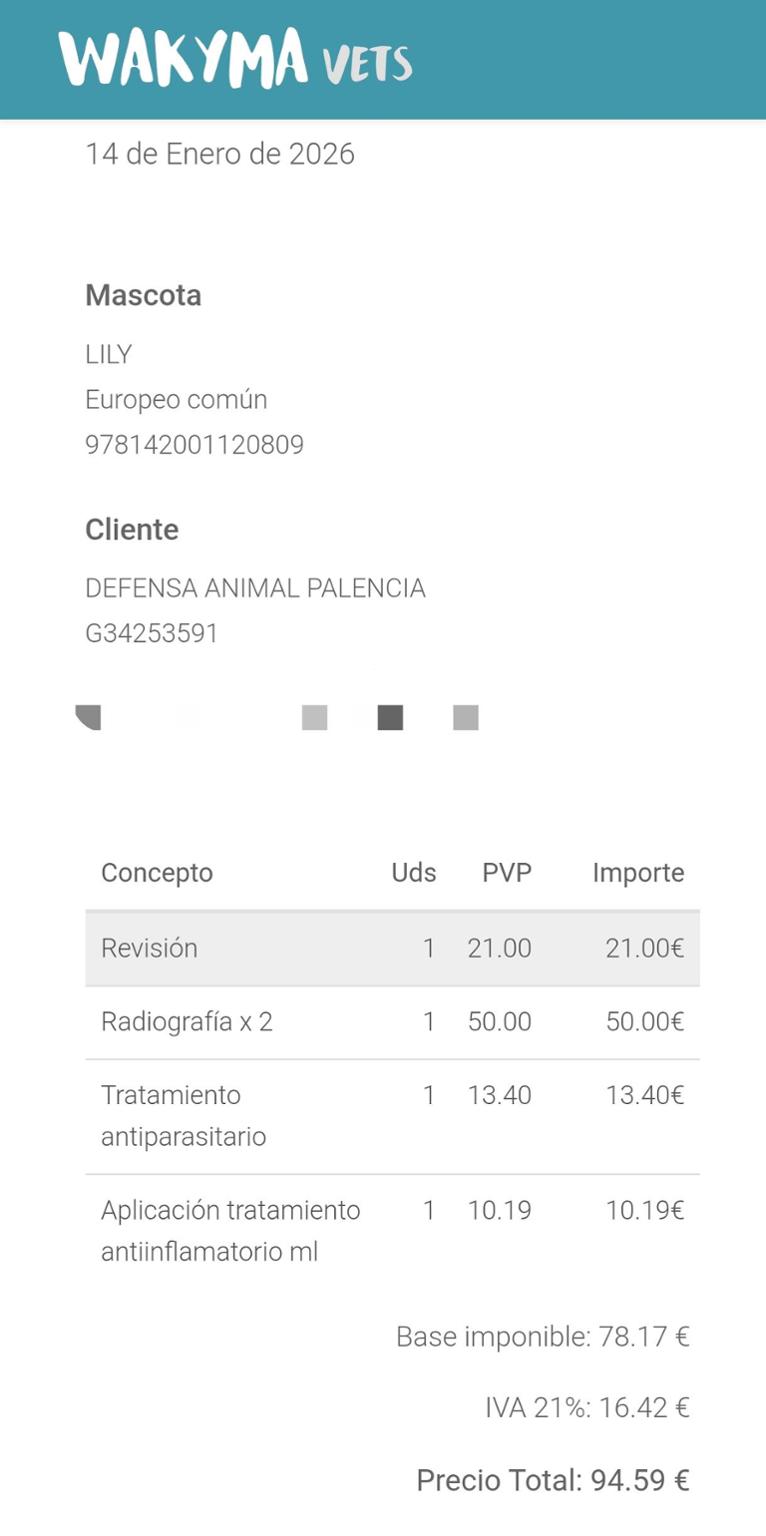Select the Radiografía x 2 line item

187,1022
